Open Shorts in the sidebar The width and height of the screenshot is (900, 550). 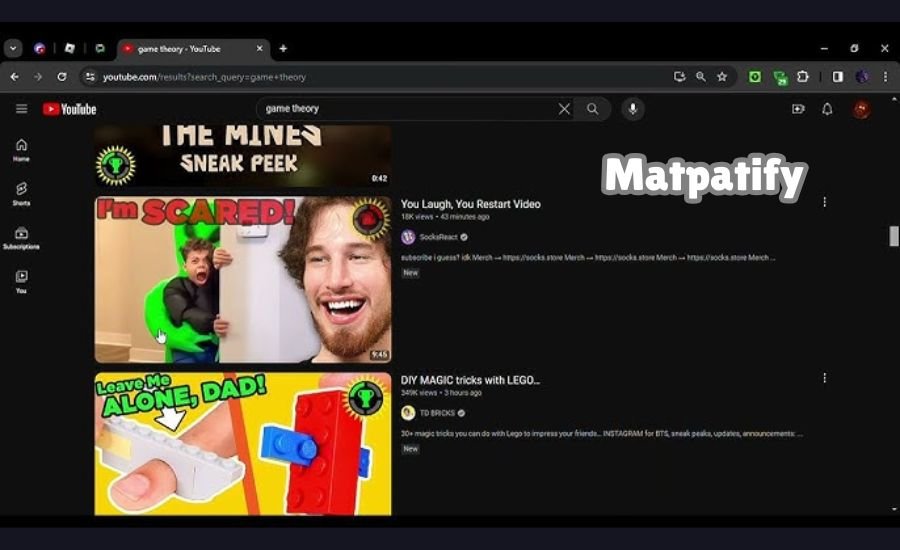[x=21, y=194]
